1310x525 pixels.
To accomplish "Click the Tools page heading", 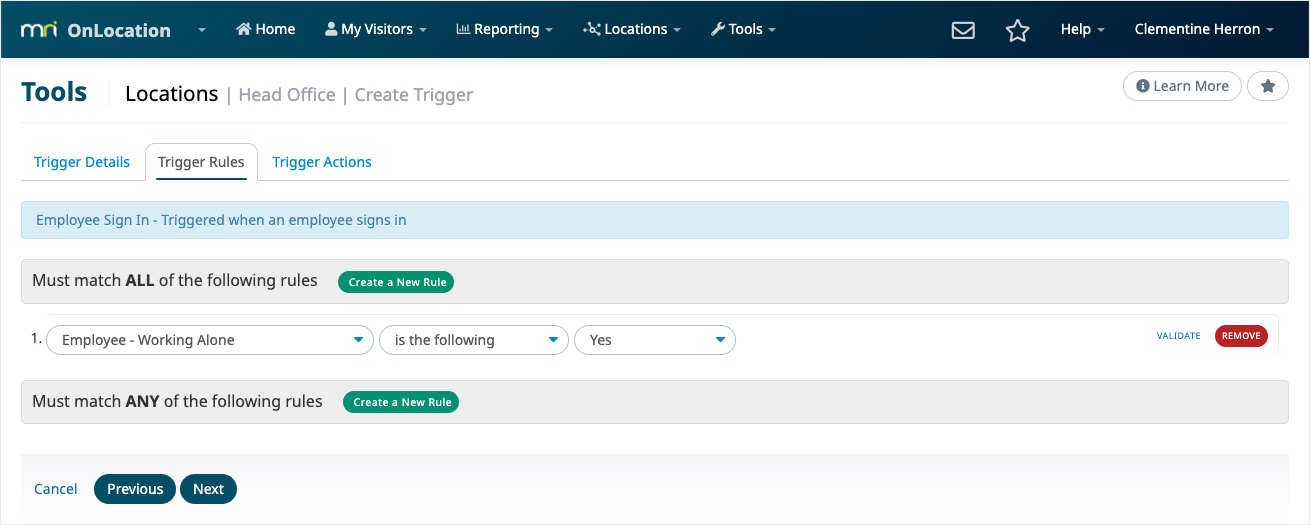I will (x=54, y=92).
